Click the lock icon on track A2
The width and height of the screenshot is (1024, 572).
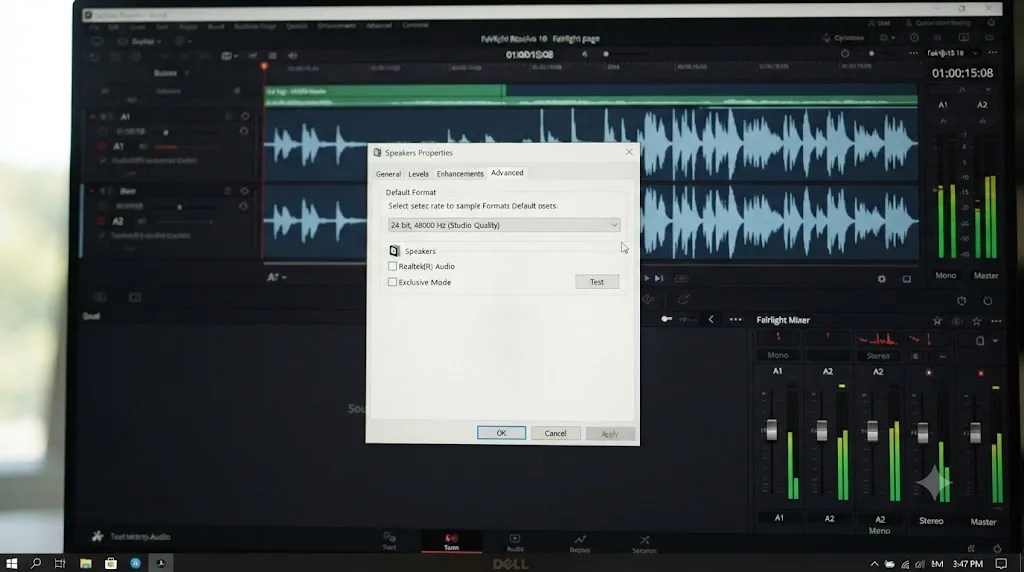(x=227, y=191)
